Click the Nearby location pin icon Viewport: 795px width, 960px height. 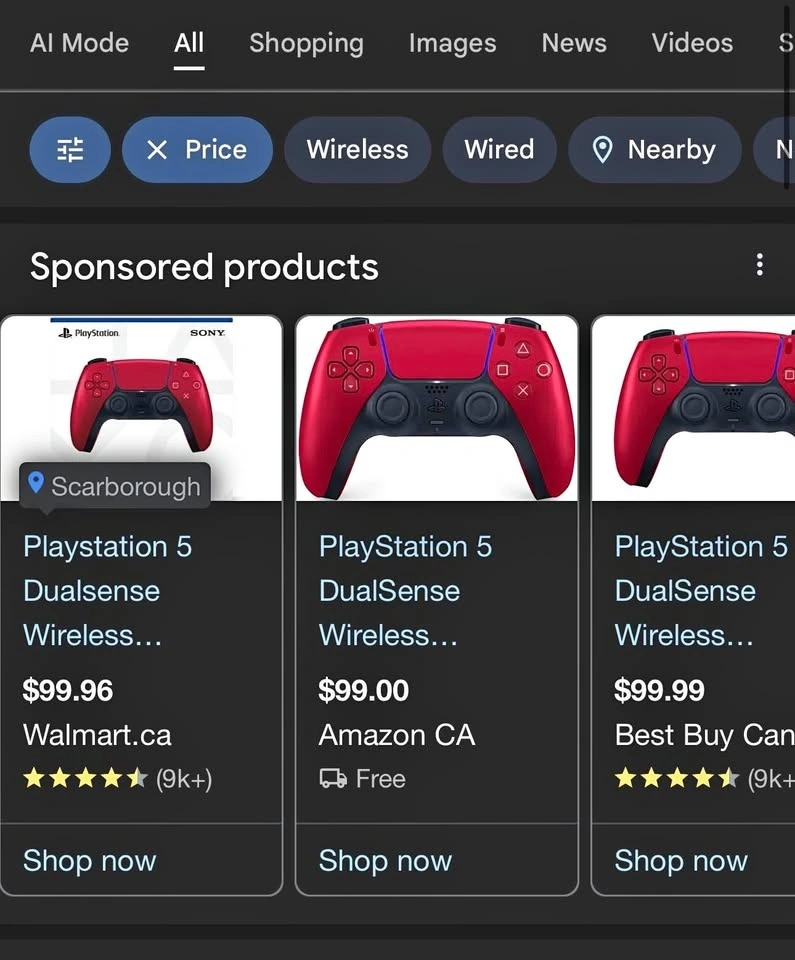603,150
